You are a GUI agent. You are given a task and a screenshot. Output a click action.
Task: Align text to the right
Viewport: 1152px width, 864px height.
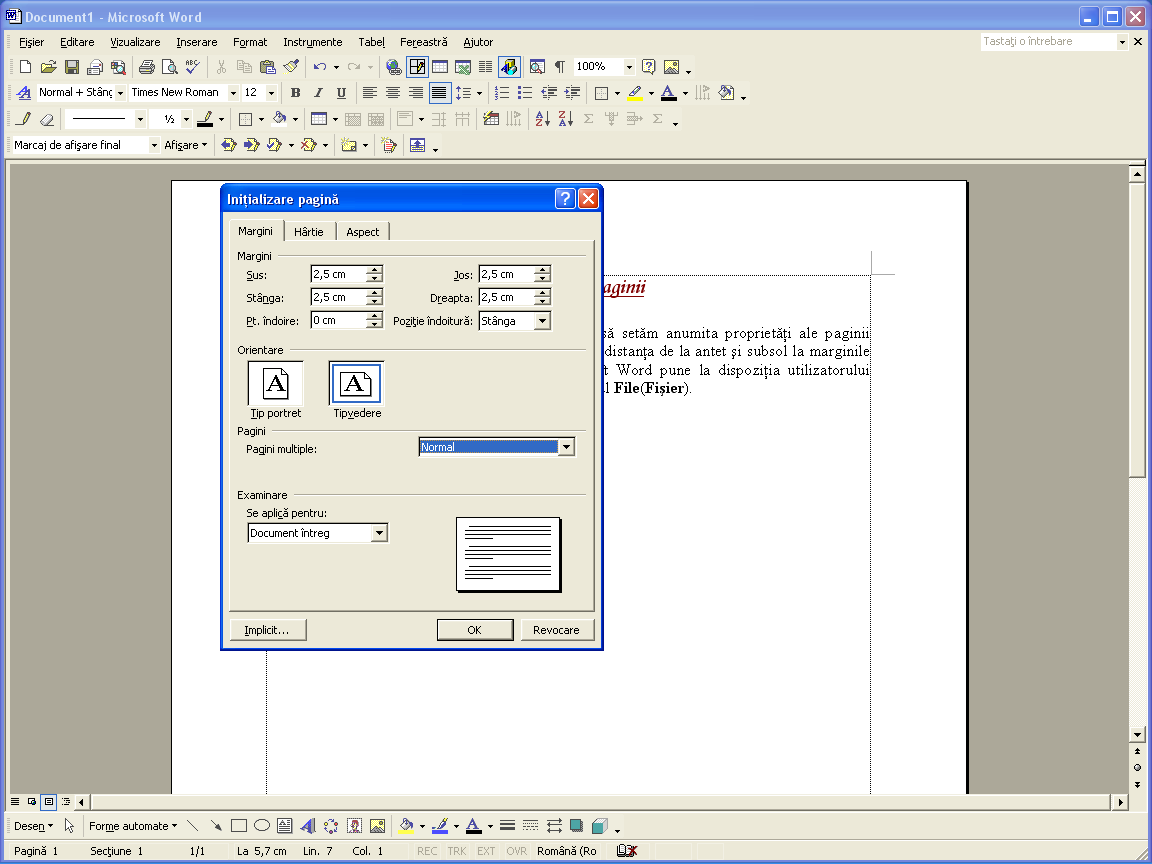[x=416, y=93]
